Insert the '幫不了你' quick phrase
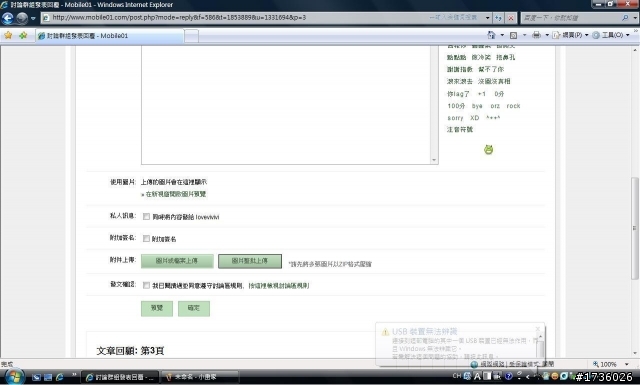The height and width of the screenshot is (385, 640). click(491, 69)
